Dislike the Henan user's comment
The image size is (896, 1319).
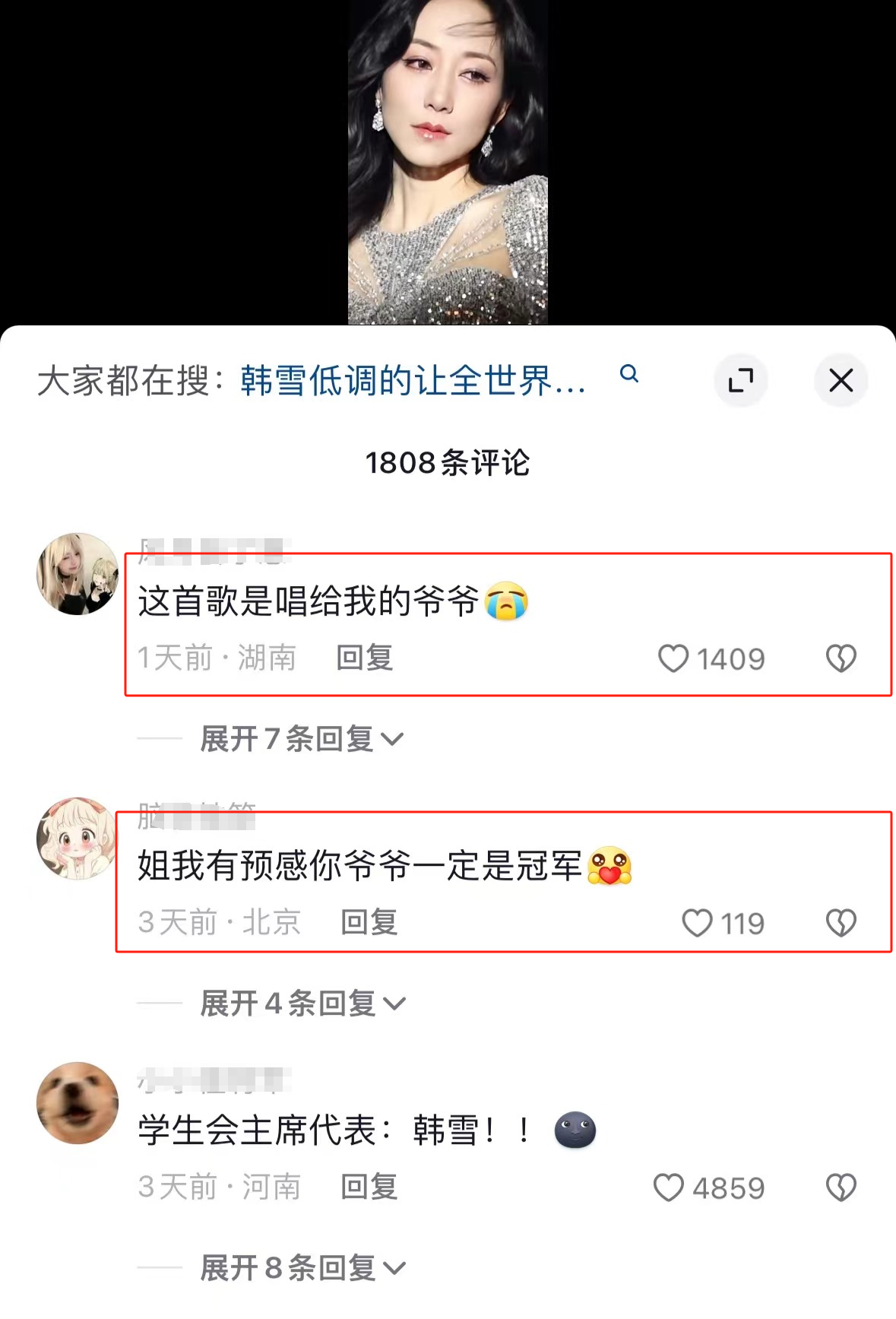point(841,1187)
